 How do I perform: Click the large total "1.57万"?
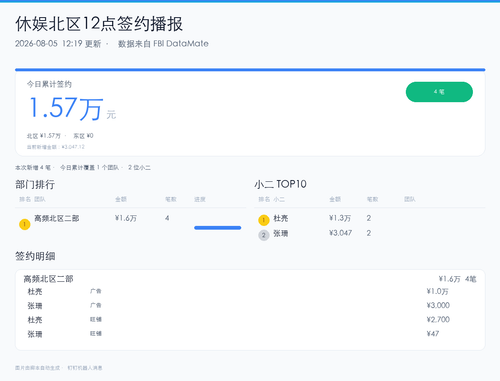click(x=66, y=108)
